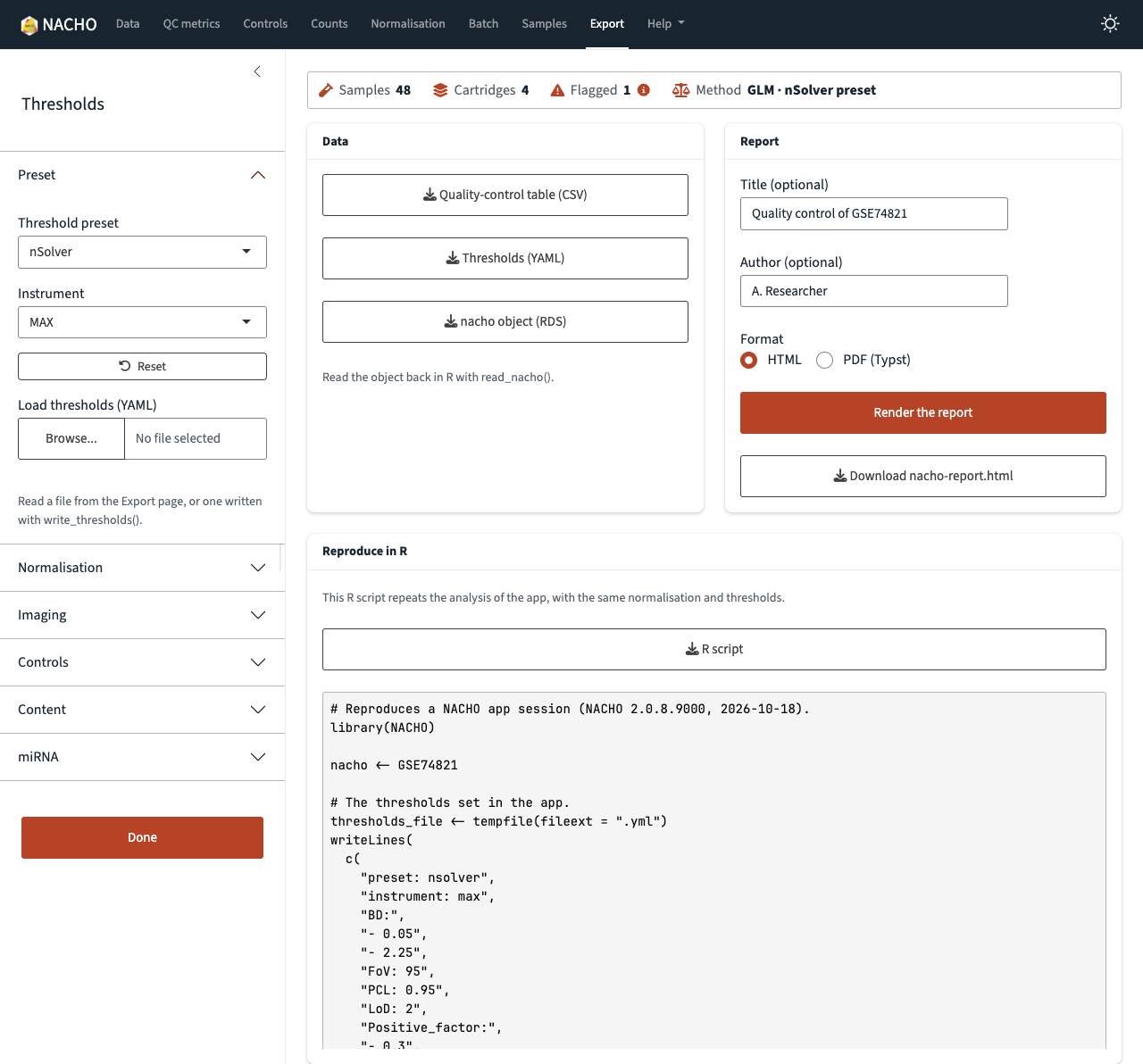Open the Help menu

(665, 24)
